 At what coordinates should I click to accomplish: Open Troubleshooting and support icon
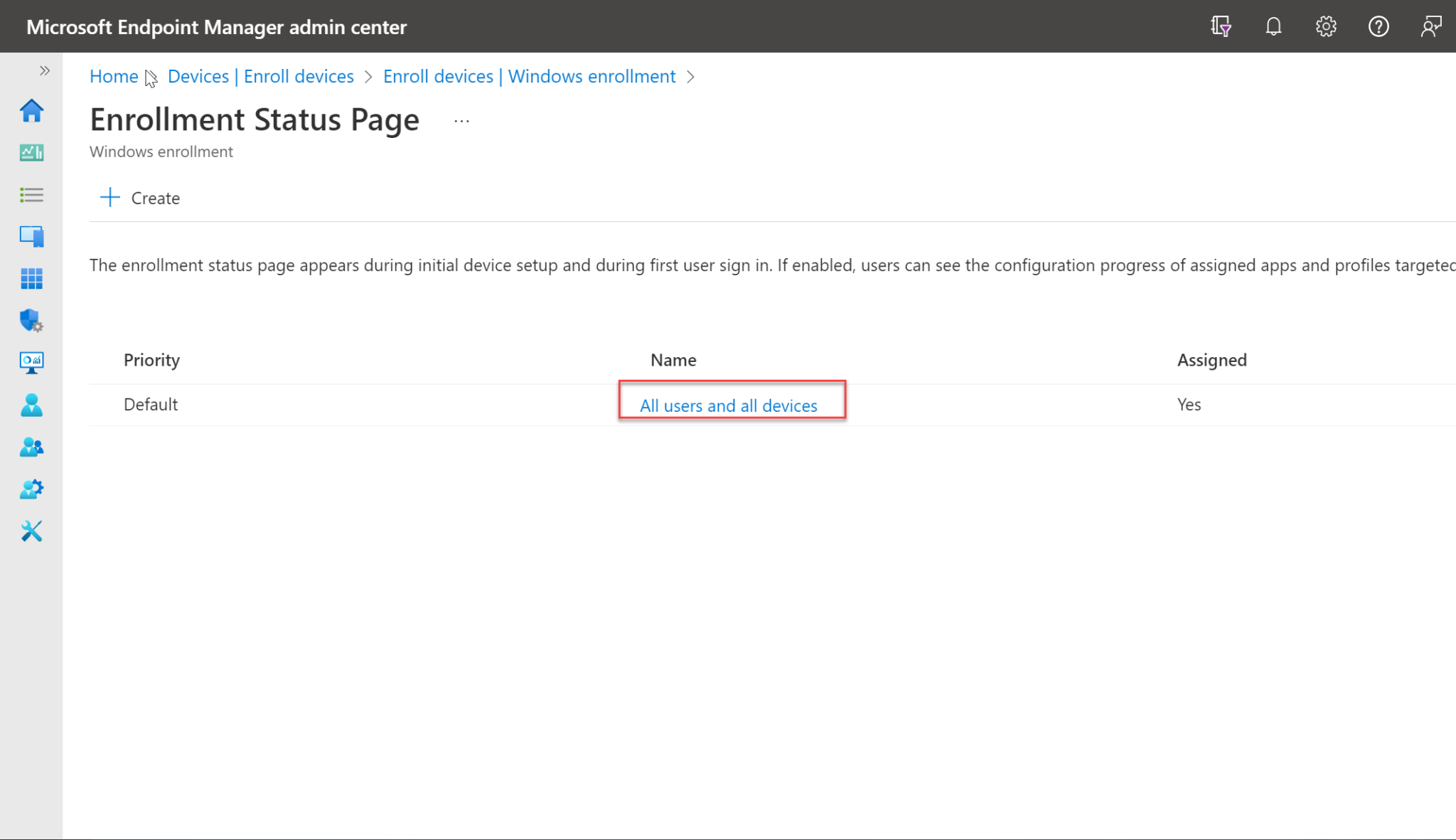[31, 531]
